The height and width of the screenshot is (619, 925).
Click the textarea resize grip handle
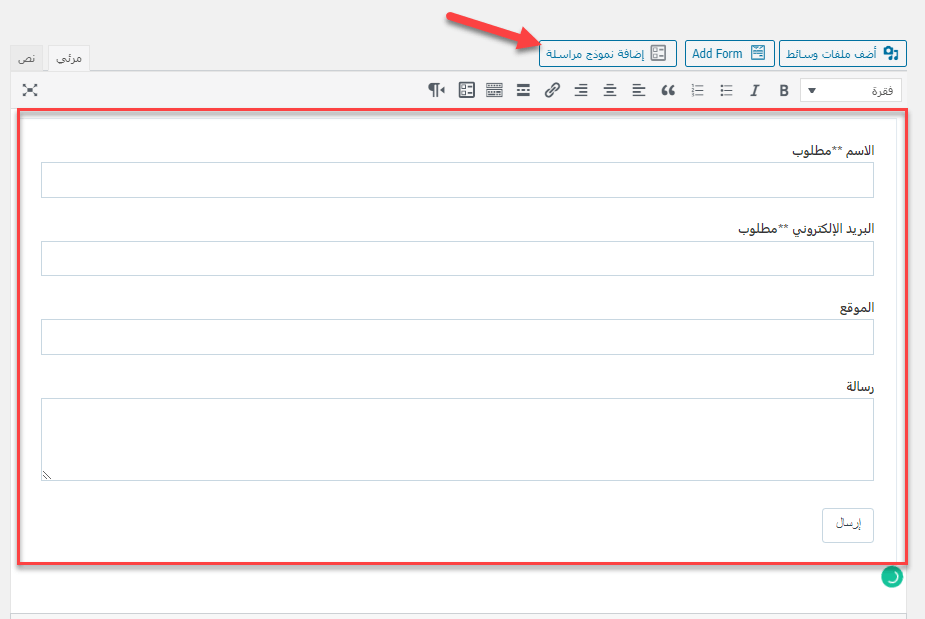[47, 475]
